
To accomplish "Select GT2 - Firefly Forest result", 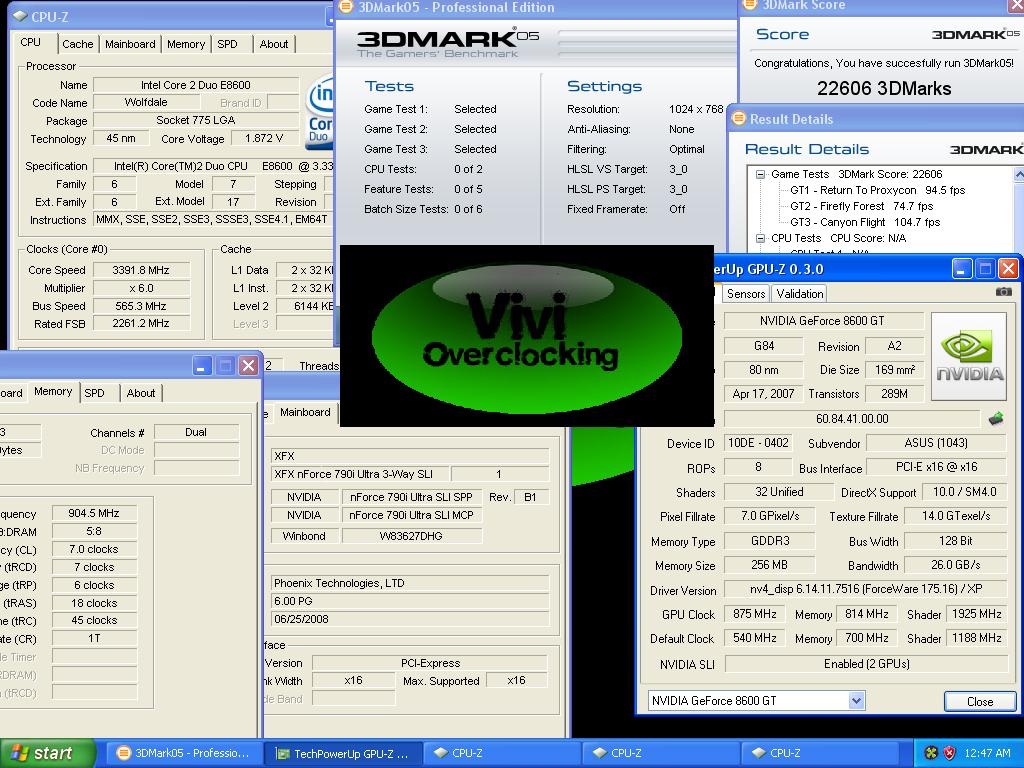I will tap(861, 206).
